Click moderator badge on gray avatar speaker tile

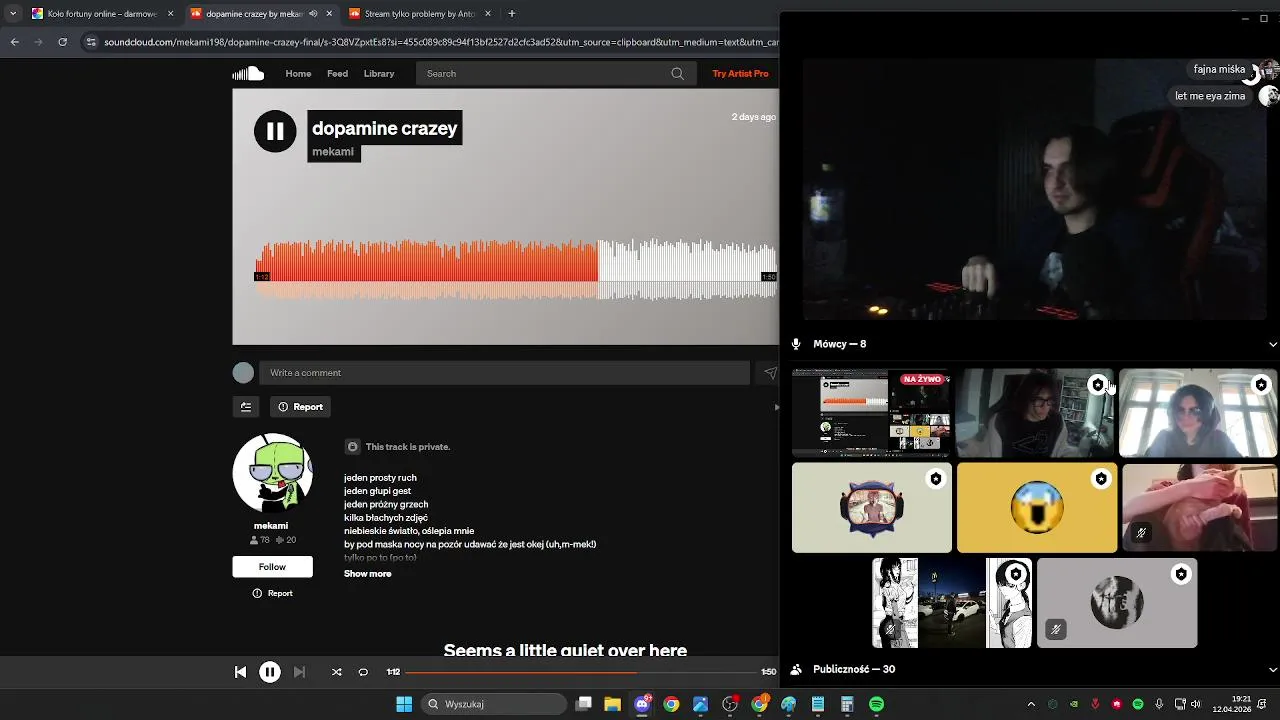pos(1181,575)
